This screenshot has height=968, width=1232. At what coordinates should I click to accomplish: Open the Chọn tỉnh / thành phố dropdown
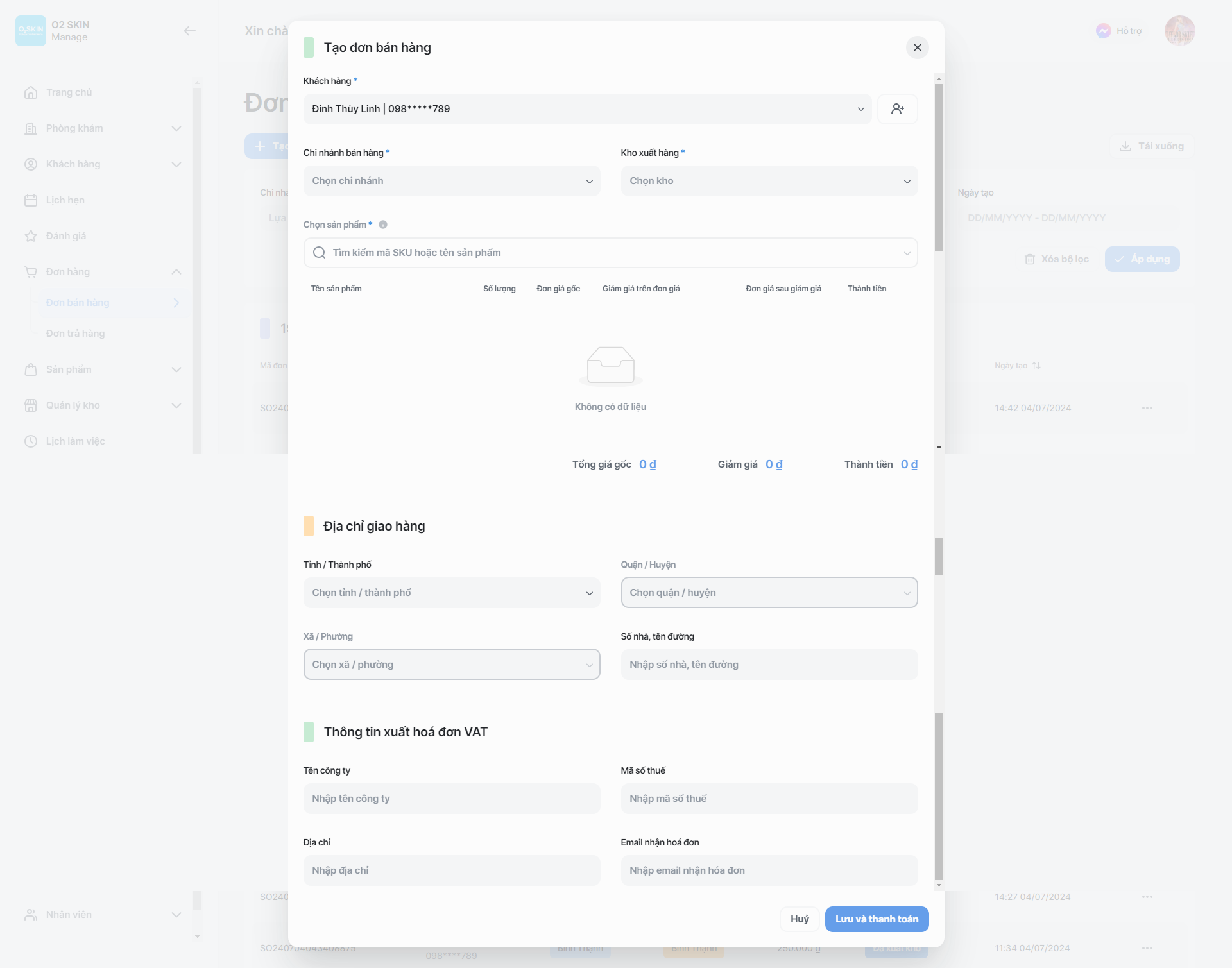click(451, 593)
